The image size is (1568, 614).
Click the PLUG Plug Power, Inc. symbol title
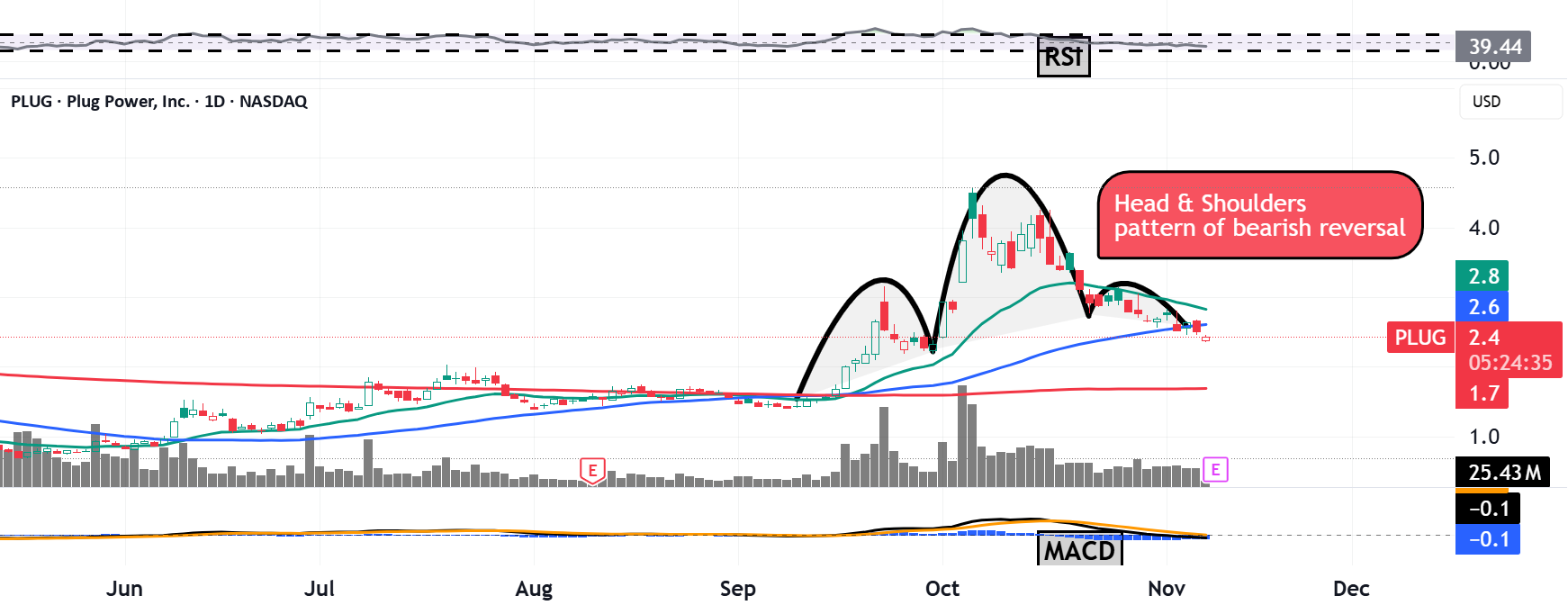pyautogui.click(x=159, y=101)
